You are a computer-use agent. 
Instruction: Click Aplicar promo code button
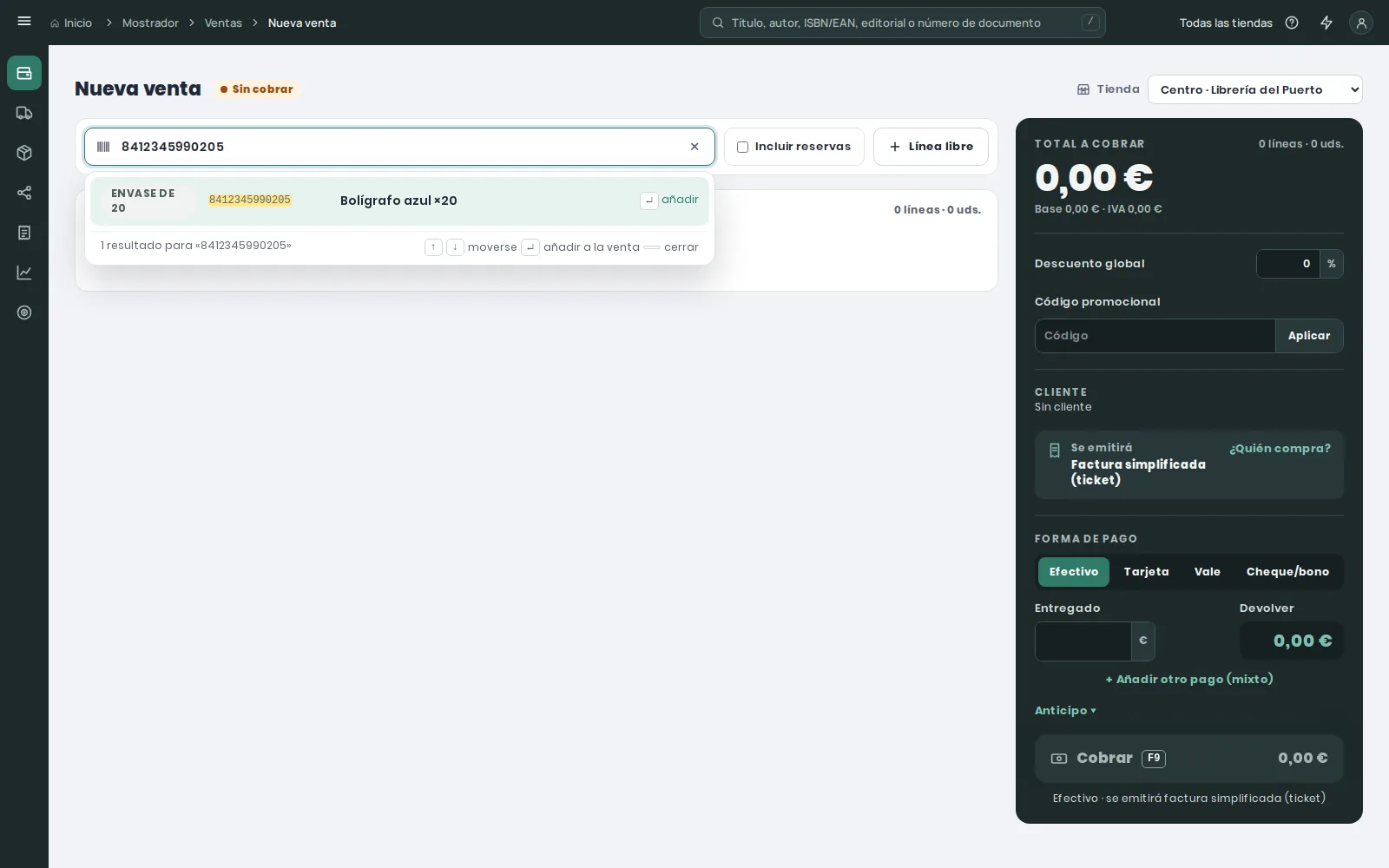1309,336
